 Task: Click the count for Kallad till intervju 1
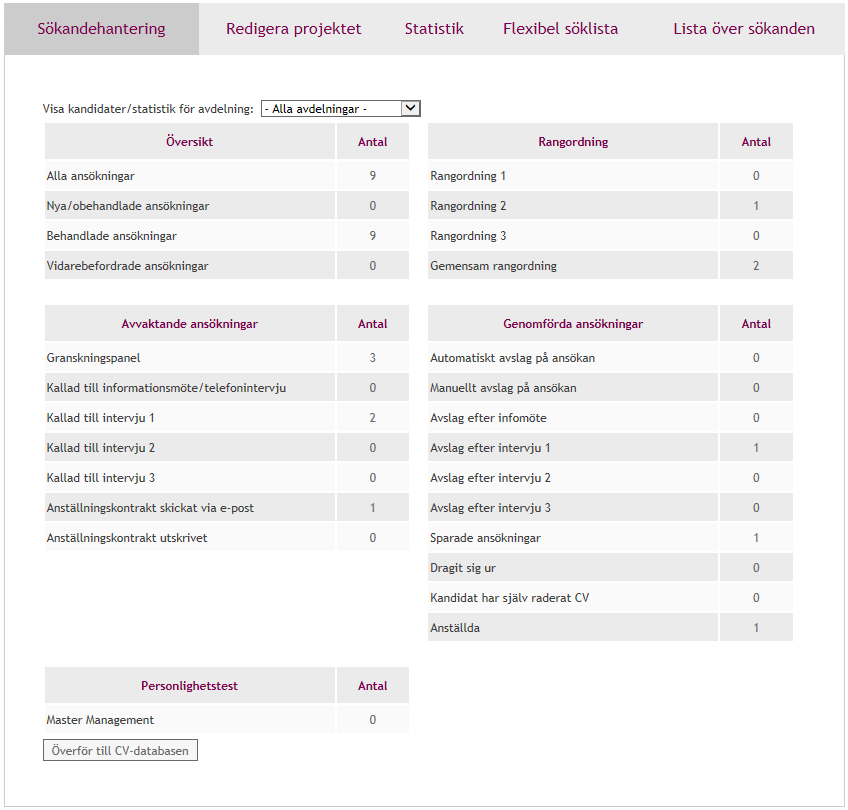pyautogui.click(x=373, y=418)
